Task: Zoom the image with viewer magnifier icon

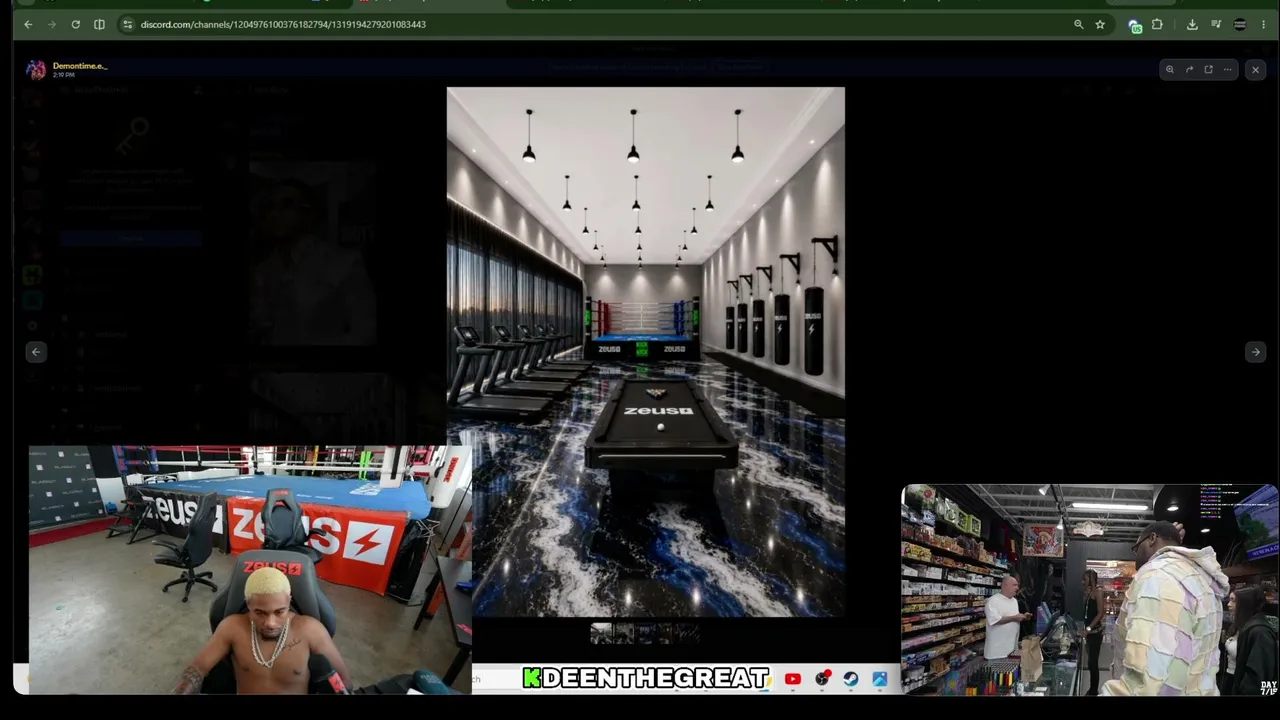Action: tap(1169, 69)
